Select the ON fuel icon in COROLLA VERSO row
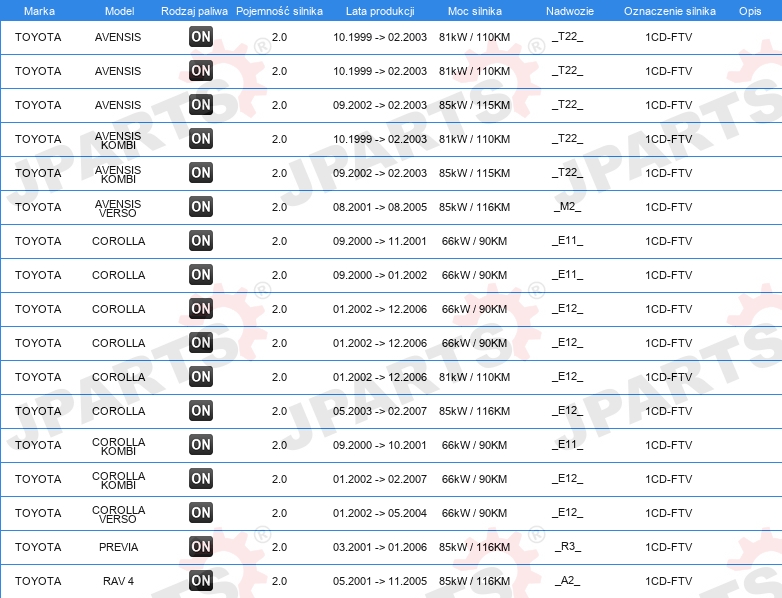 [201, 512]
